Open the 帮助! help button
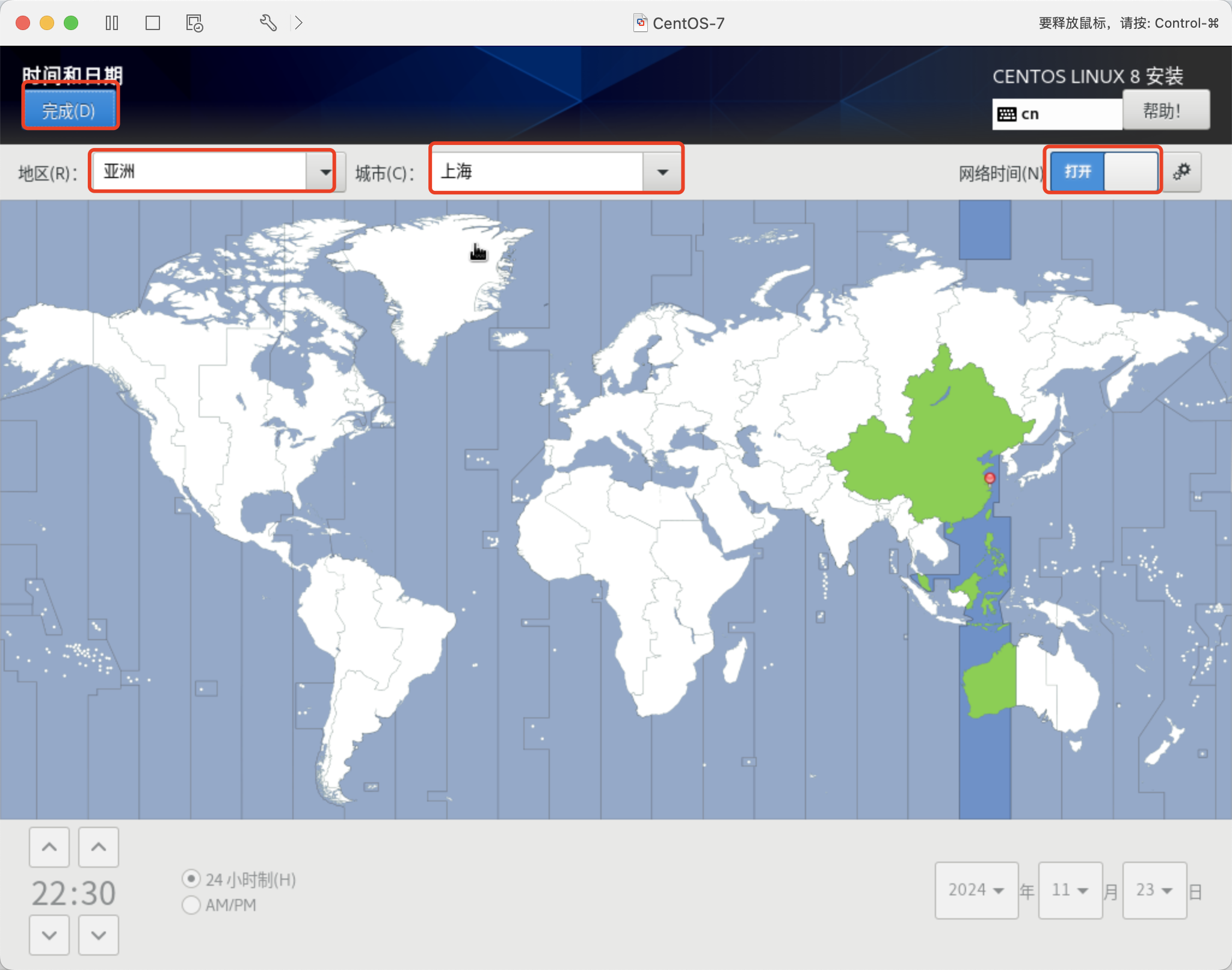The height and width of the screenshot is (970, 1232). (x=1166, y=110)
